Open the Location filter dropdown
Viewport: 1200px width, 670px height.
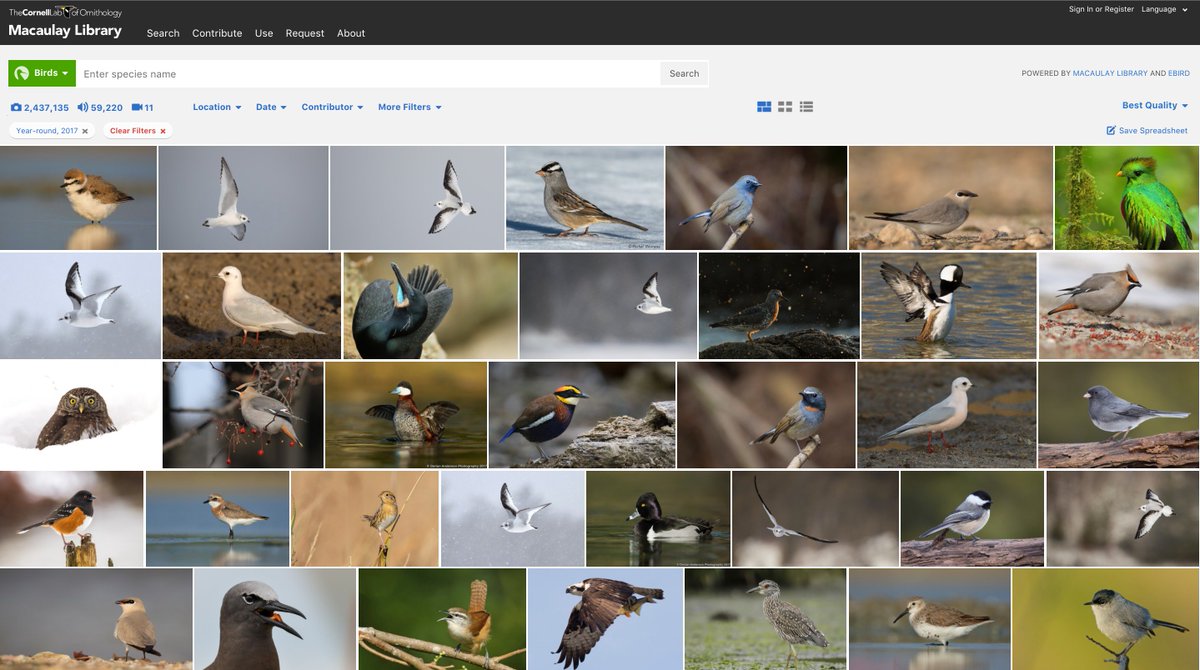coord(217,107)
